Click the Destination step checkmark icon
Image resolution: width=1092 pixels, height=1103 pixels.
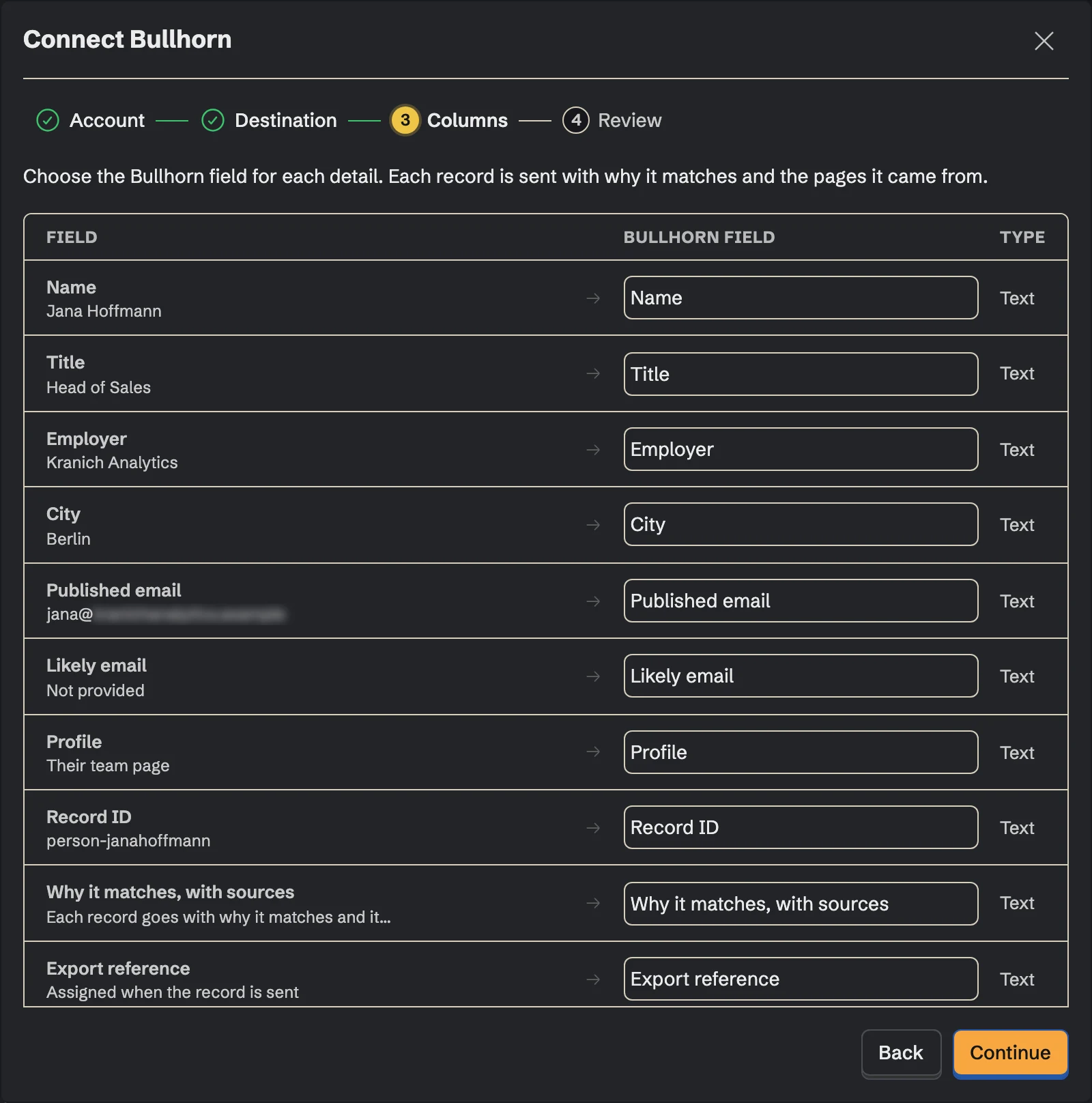(x=213, y=120)
